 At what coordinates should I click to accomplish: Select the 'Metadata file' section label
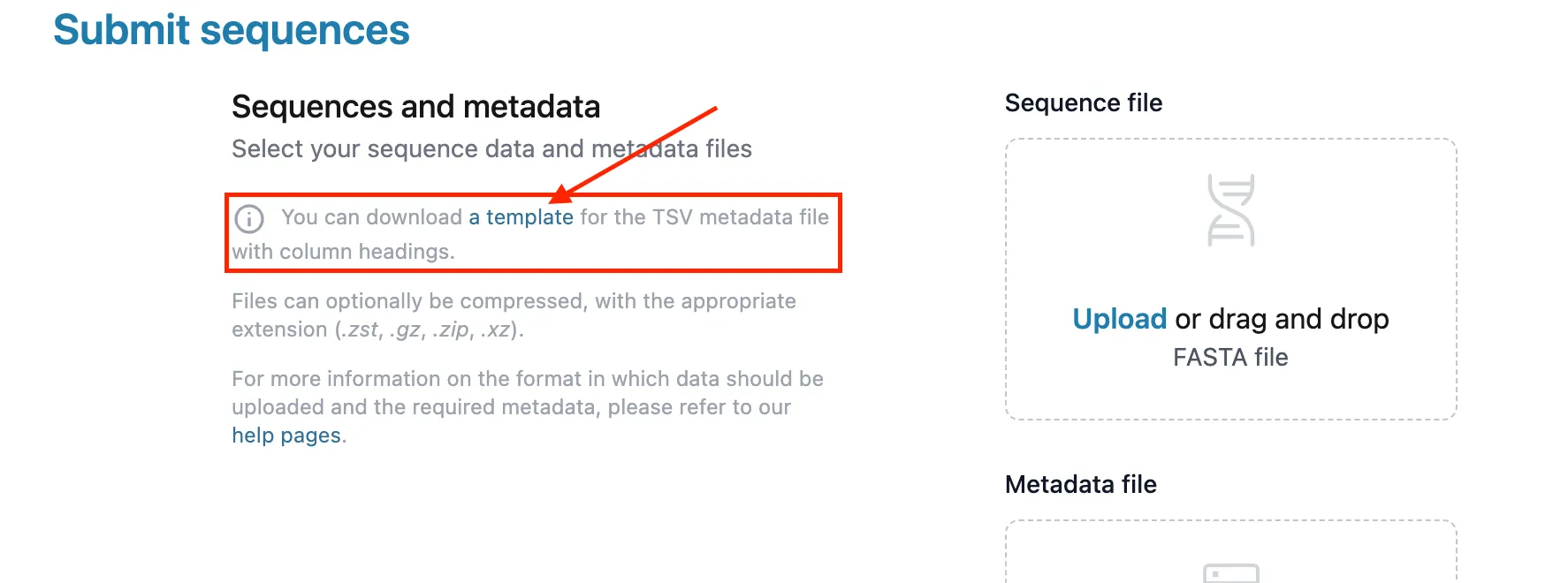[x=1080, y=484]
